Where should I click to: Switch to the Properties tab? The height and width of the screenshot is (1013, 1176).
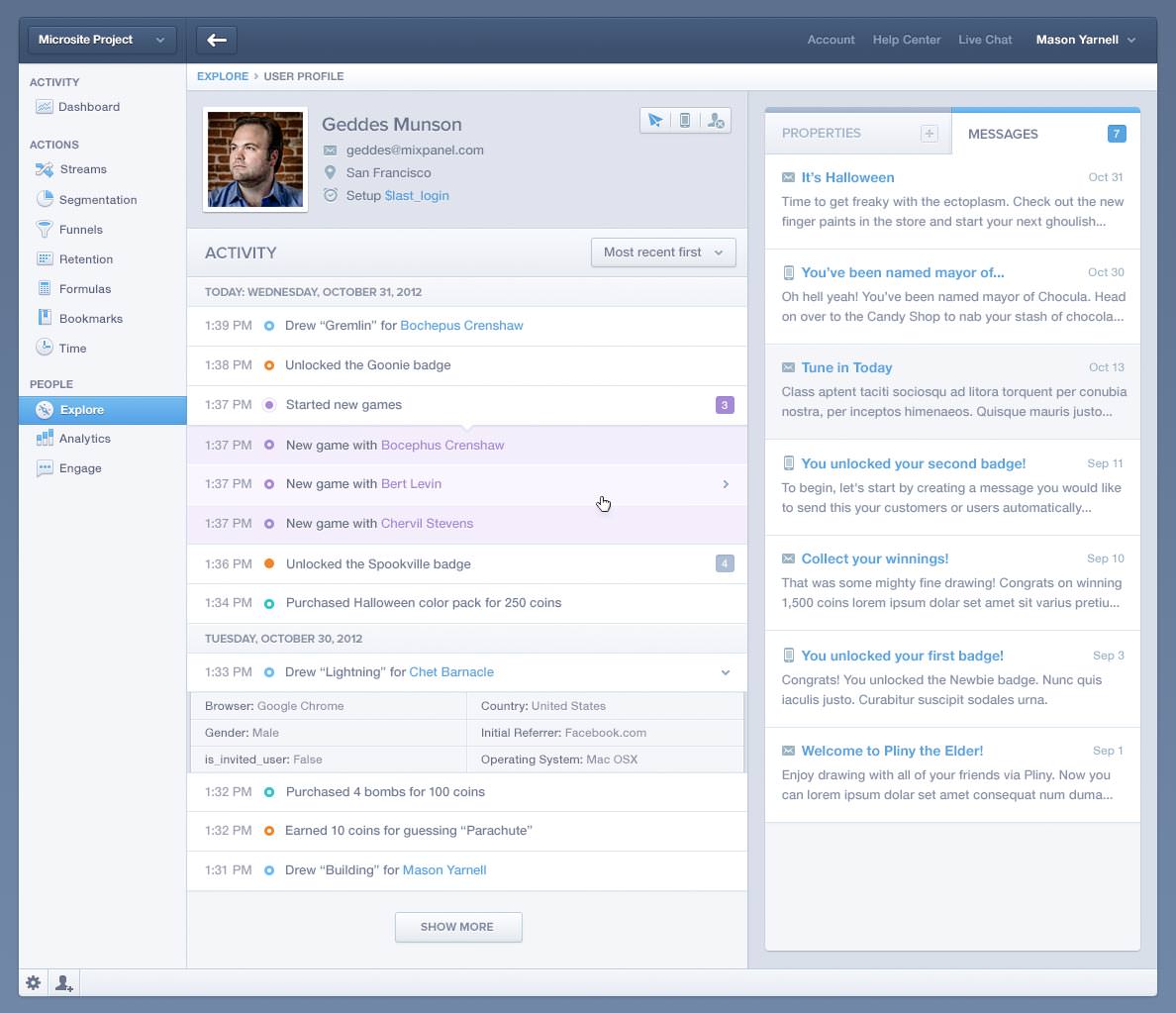coord(822,133)
